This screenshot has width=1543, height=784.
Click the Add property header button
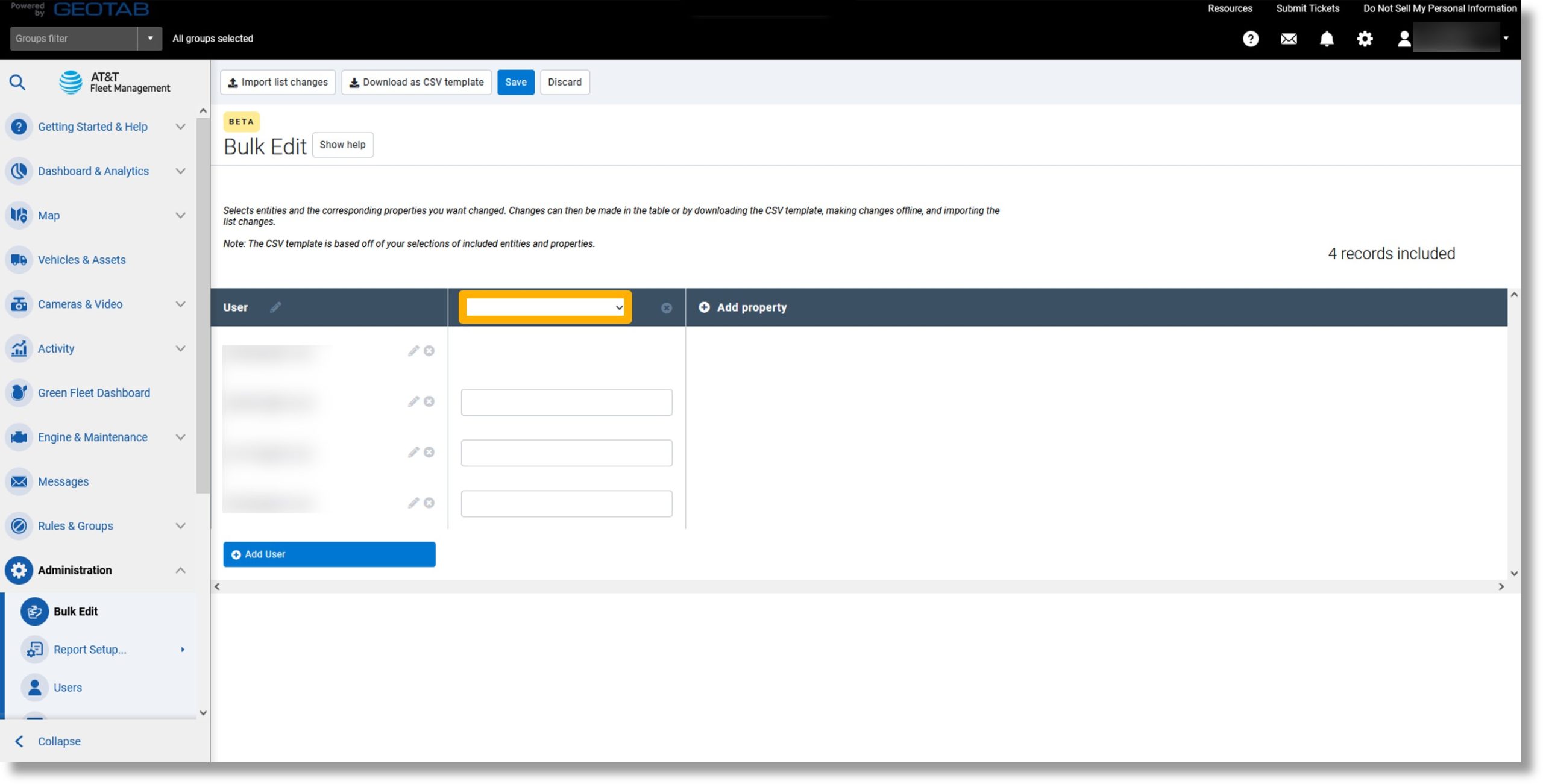point(743,307)
